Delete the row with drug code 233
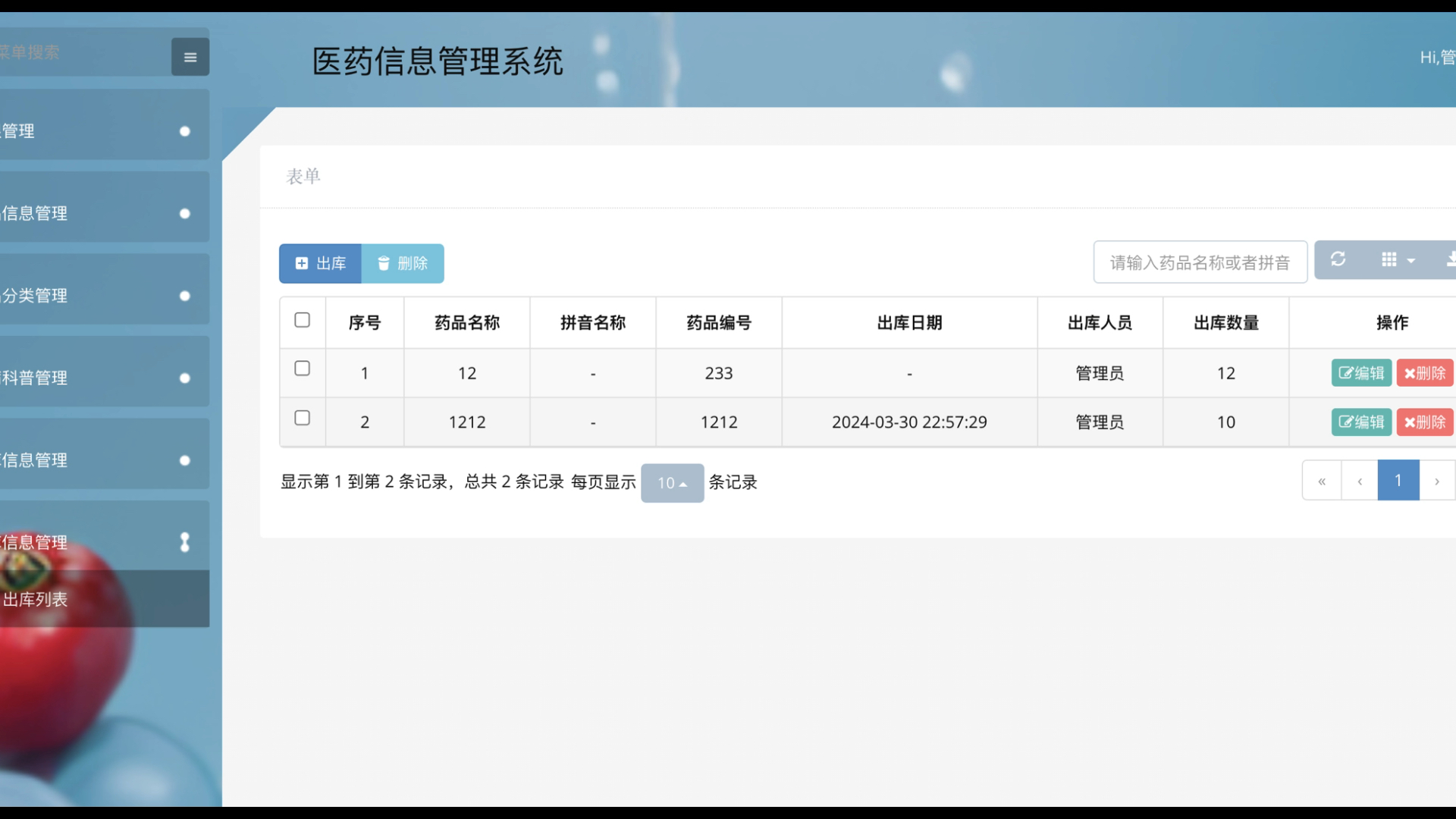This screenshot has height=819, width=1456. [1425, 373]
